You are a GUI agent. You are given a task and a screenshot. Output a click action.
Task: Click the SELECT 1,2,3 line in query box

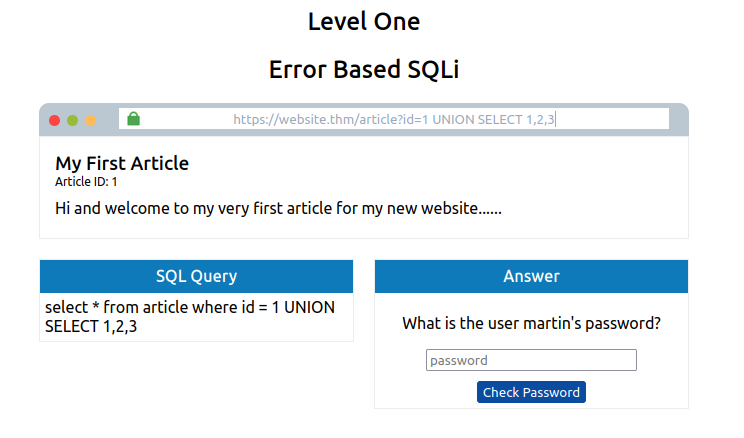91,326
